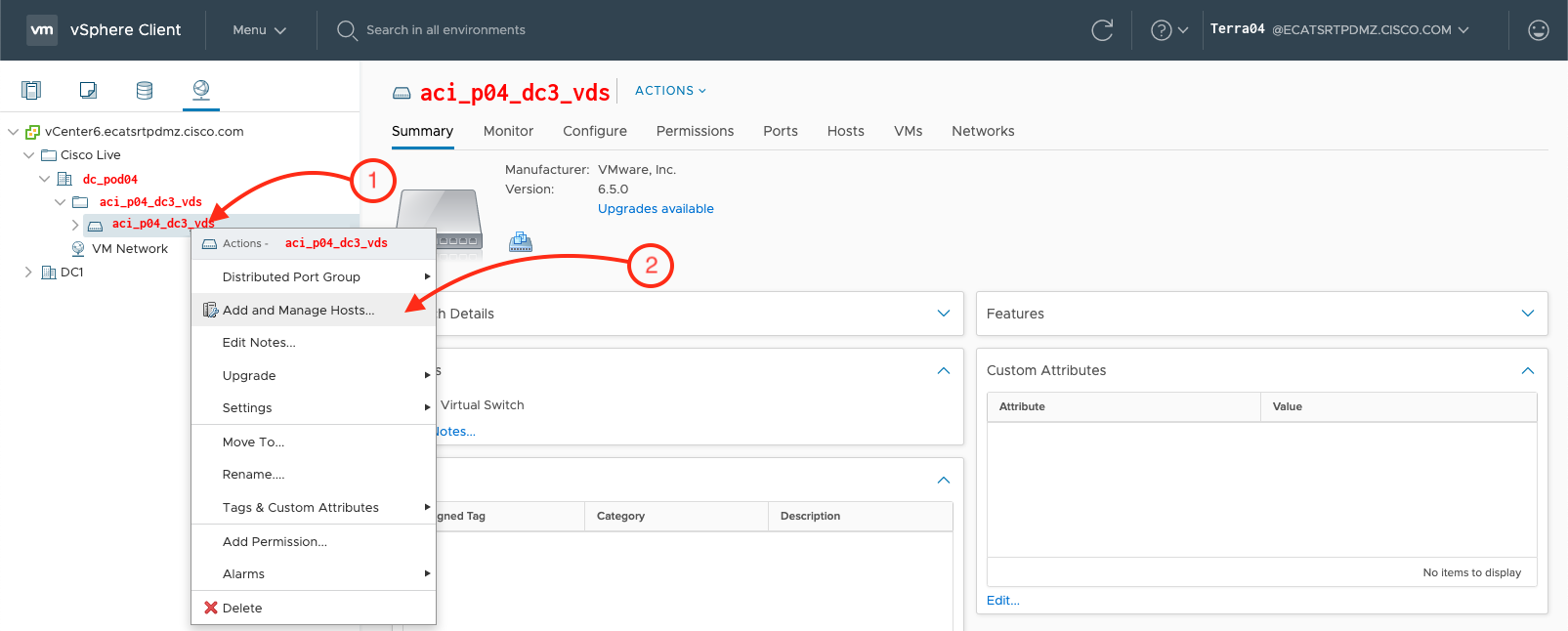1568x631 pixels.
Task: Click the switch icon beside the page title
Action: pyautogui.click(x=402, y=94)
